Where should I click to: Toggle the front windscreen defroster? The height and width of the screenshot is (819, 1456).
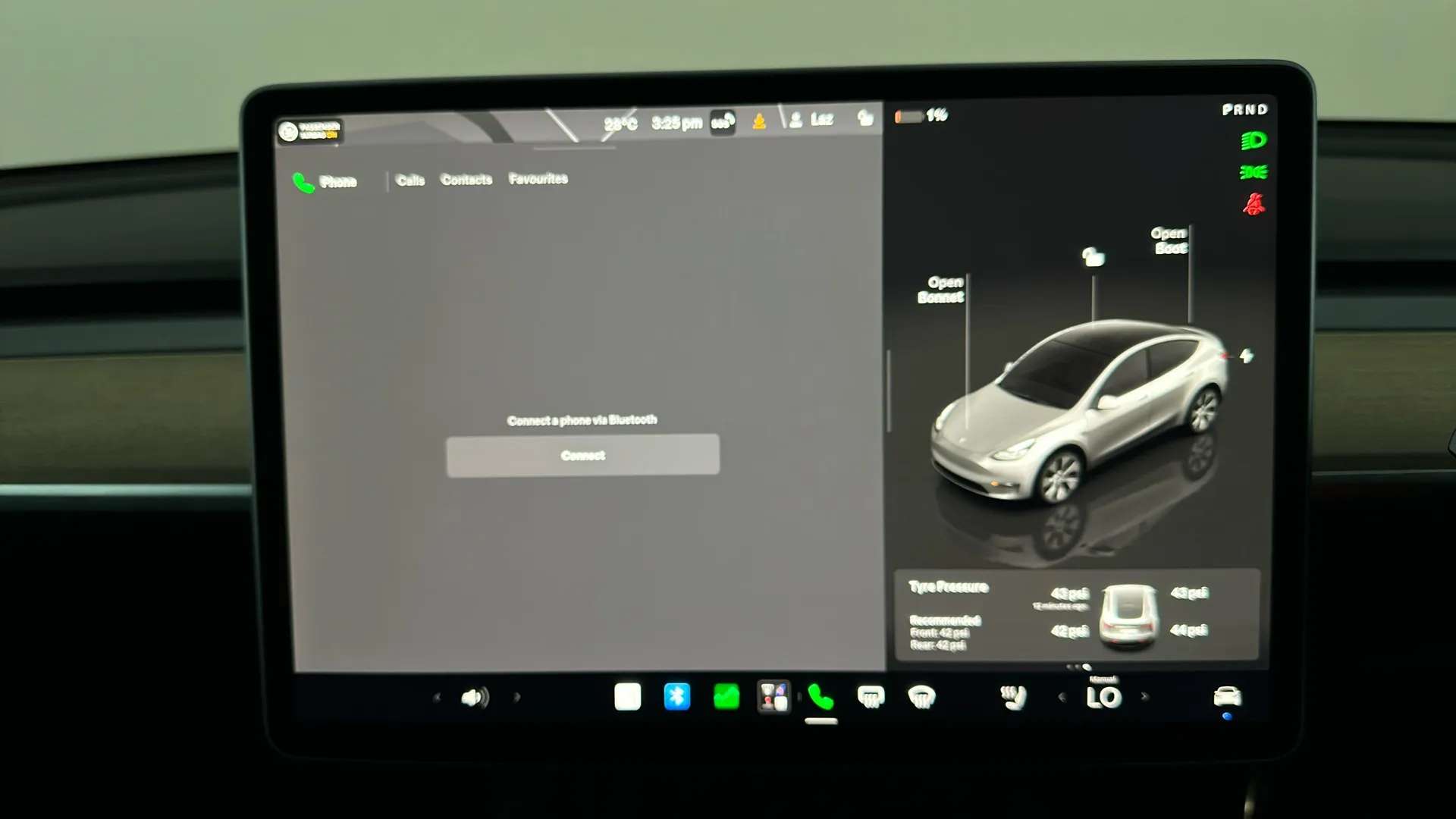(921, 696)
